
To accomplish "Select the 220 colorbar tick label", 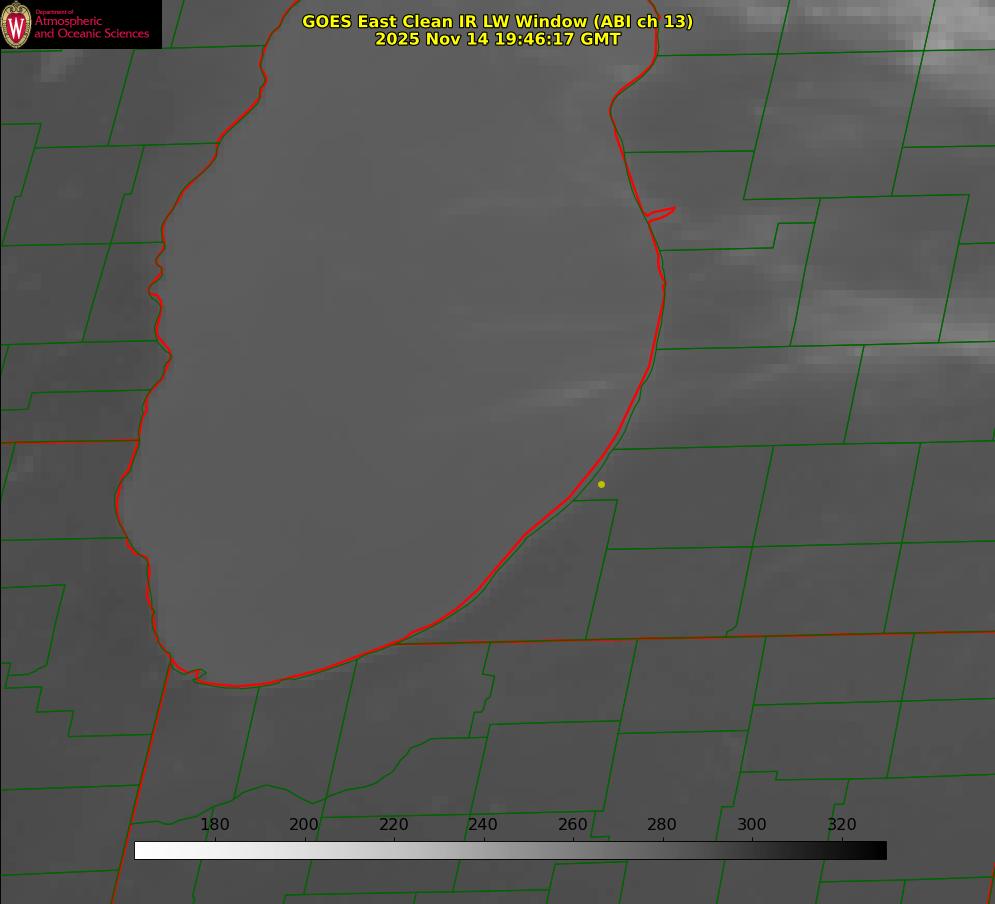I will (394, 825).
